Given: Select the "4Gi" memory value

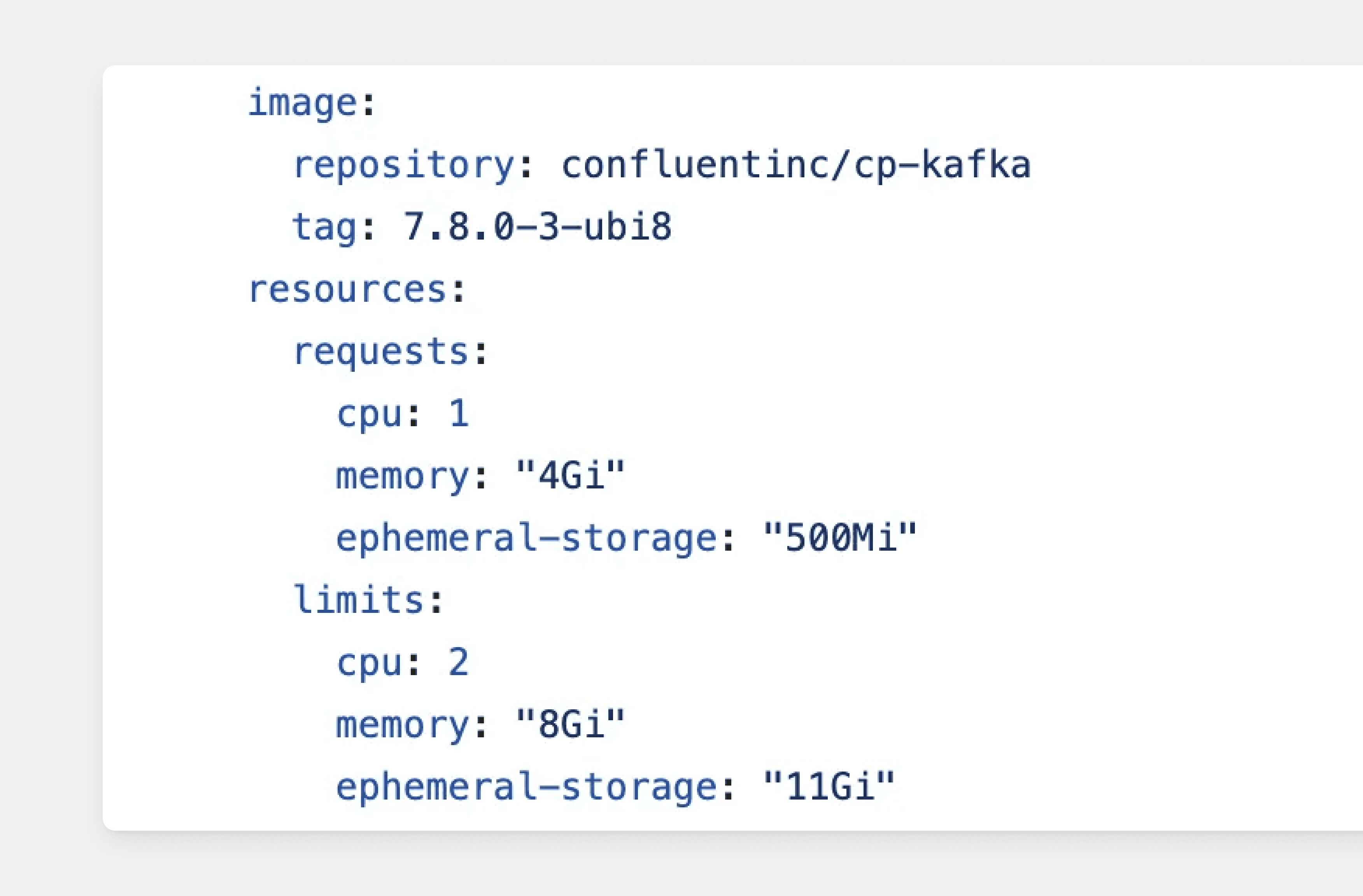Looking at the screenshot, I should click(x=570, y=476).
